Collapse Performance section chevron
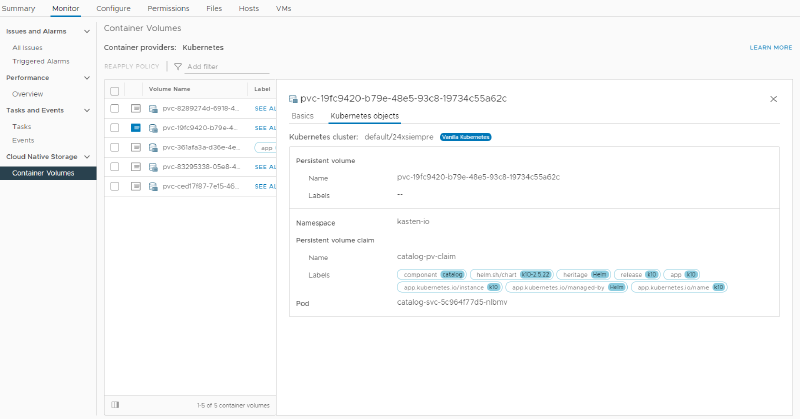This screenshot has height=419, width=800. click(87, 78)
